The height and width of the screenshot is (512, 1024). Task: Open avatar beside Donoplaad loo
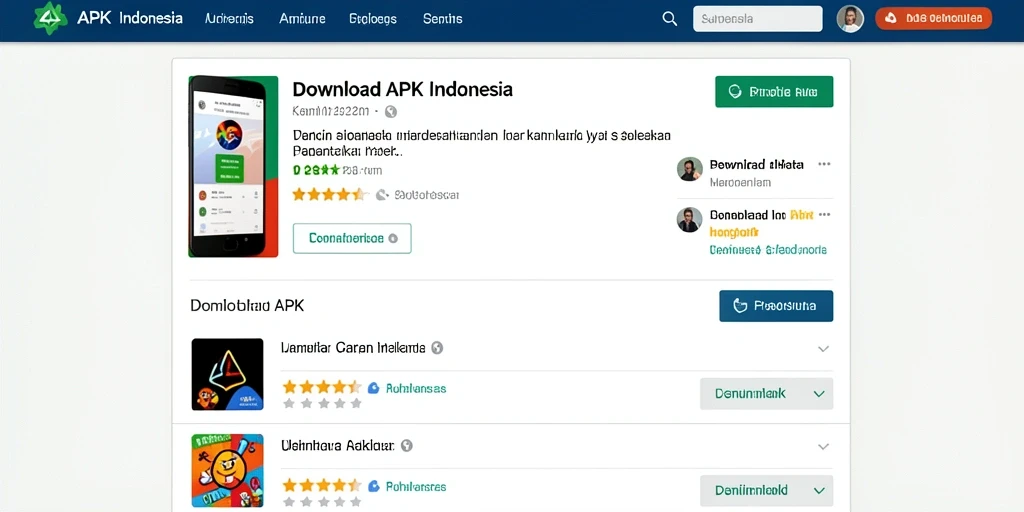click(690, 219)
